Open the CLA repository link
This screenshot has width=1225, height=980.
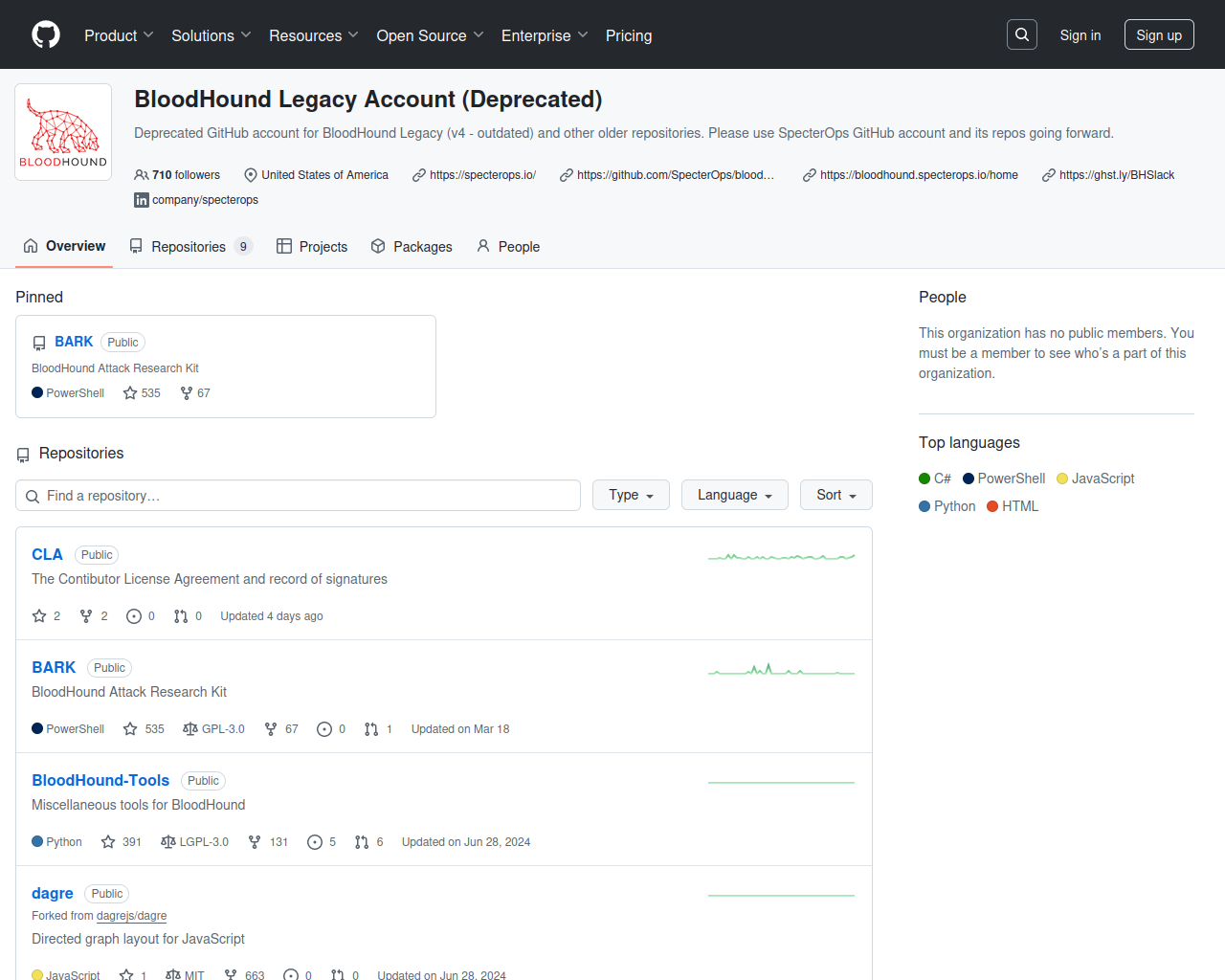click(x=47, y=555)
